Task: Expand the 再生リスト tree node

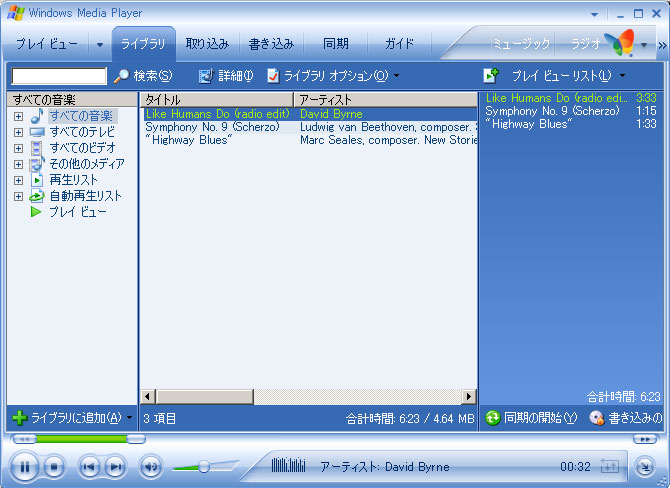Action: [x=18, y=180]
